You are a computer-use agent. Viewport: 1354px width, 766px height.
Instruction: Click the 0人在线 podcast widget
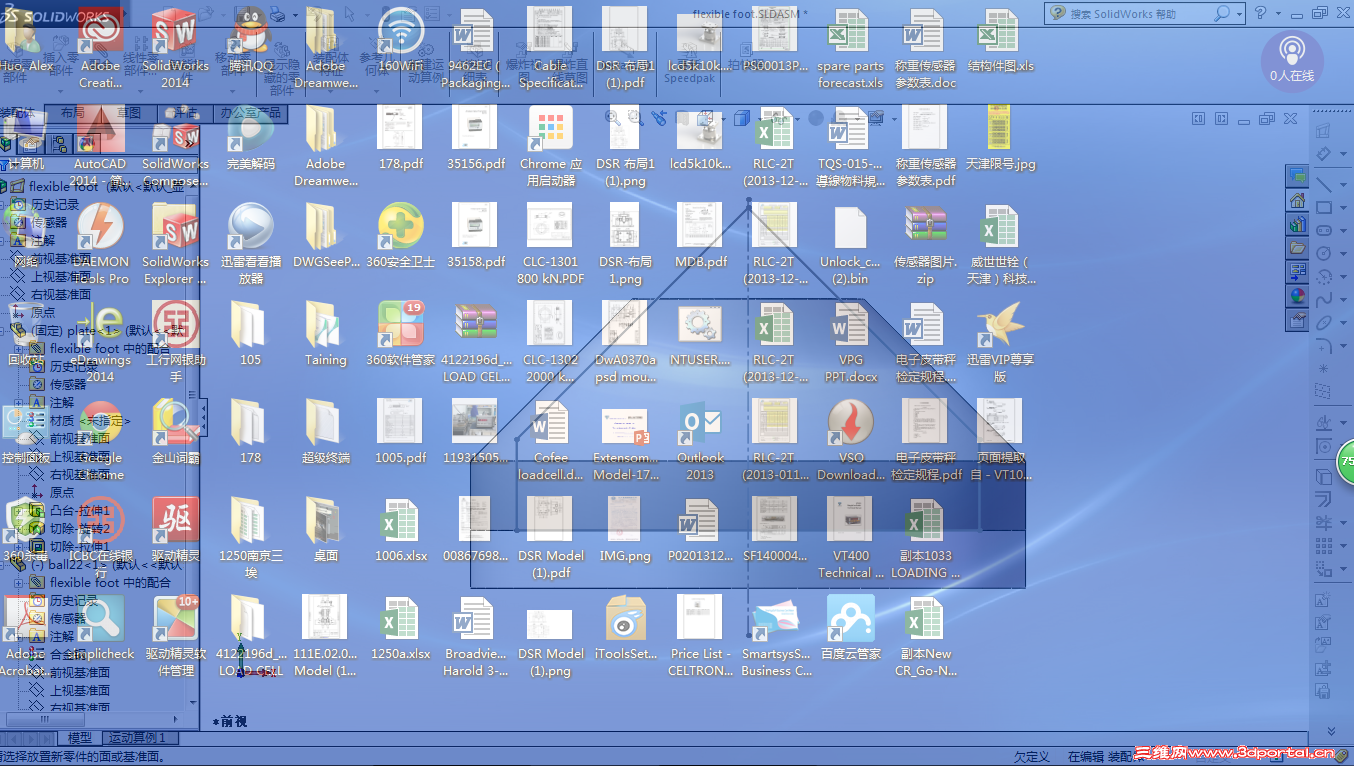click(x=1292, y=61)
